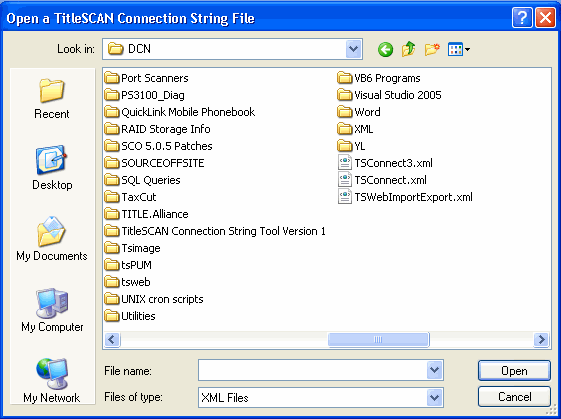561x419 pixels.
Task: Expand the Files of type dropdown
Action: (434, 398)
